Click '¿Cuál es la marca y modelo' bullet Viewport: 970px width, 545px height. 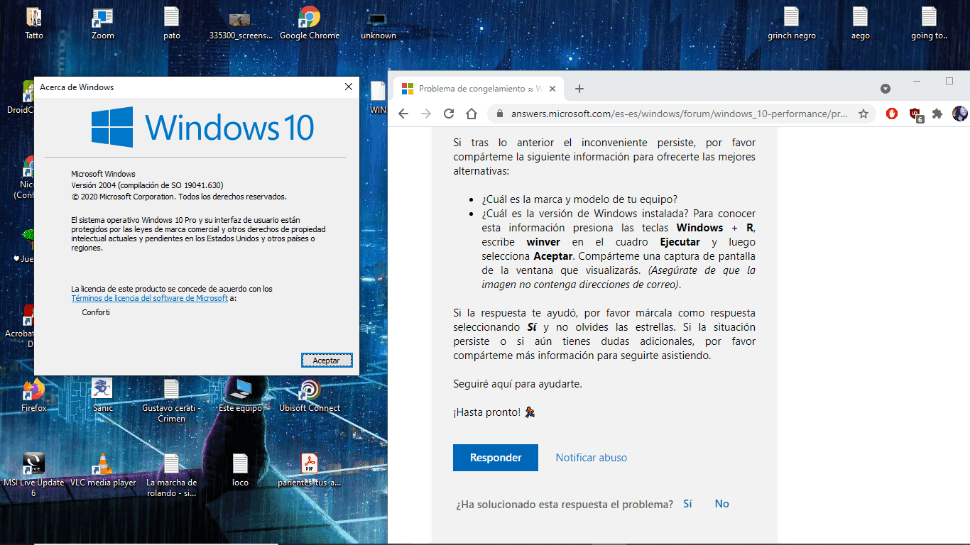point(579,199)
